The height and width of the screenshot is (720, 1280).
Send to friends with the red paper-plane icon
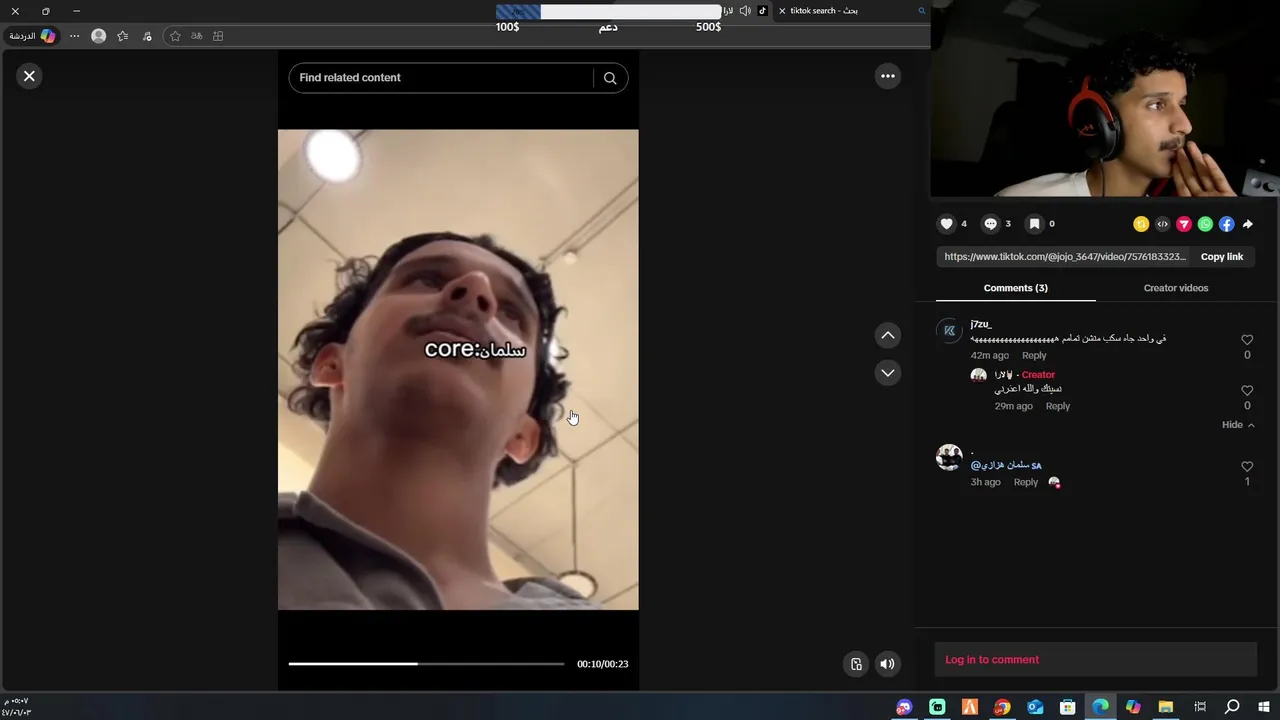pos(1184,224)
